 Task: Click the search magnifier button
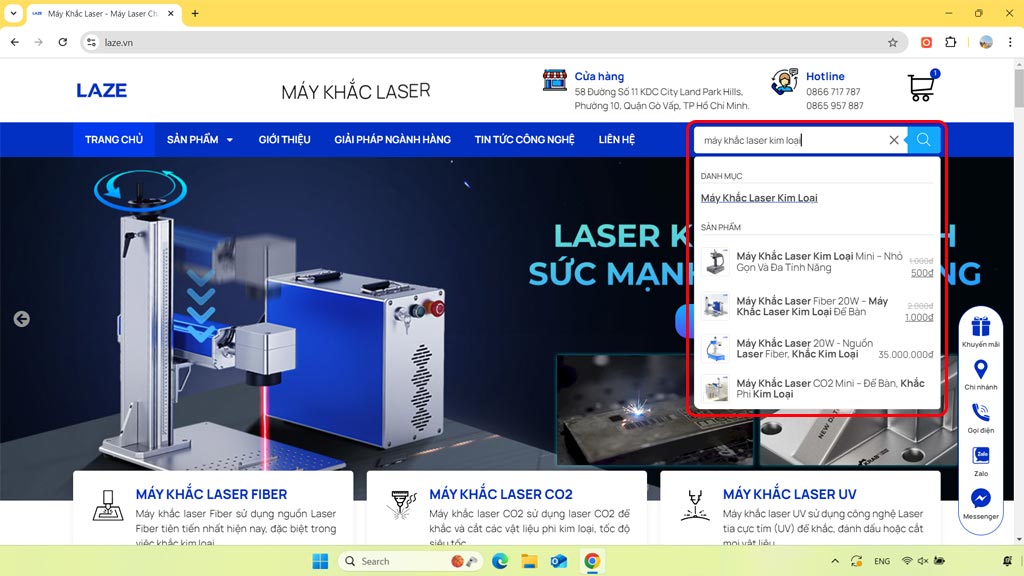(923, 140)
